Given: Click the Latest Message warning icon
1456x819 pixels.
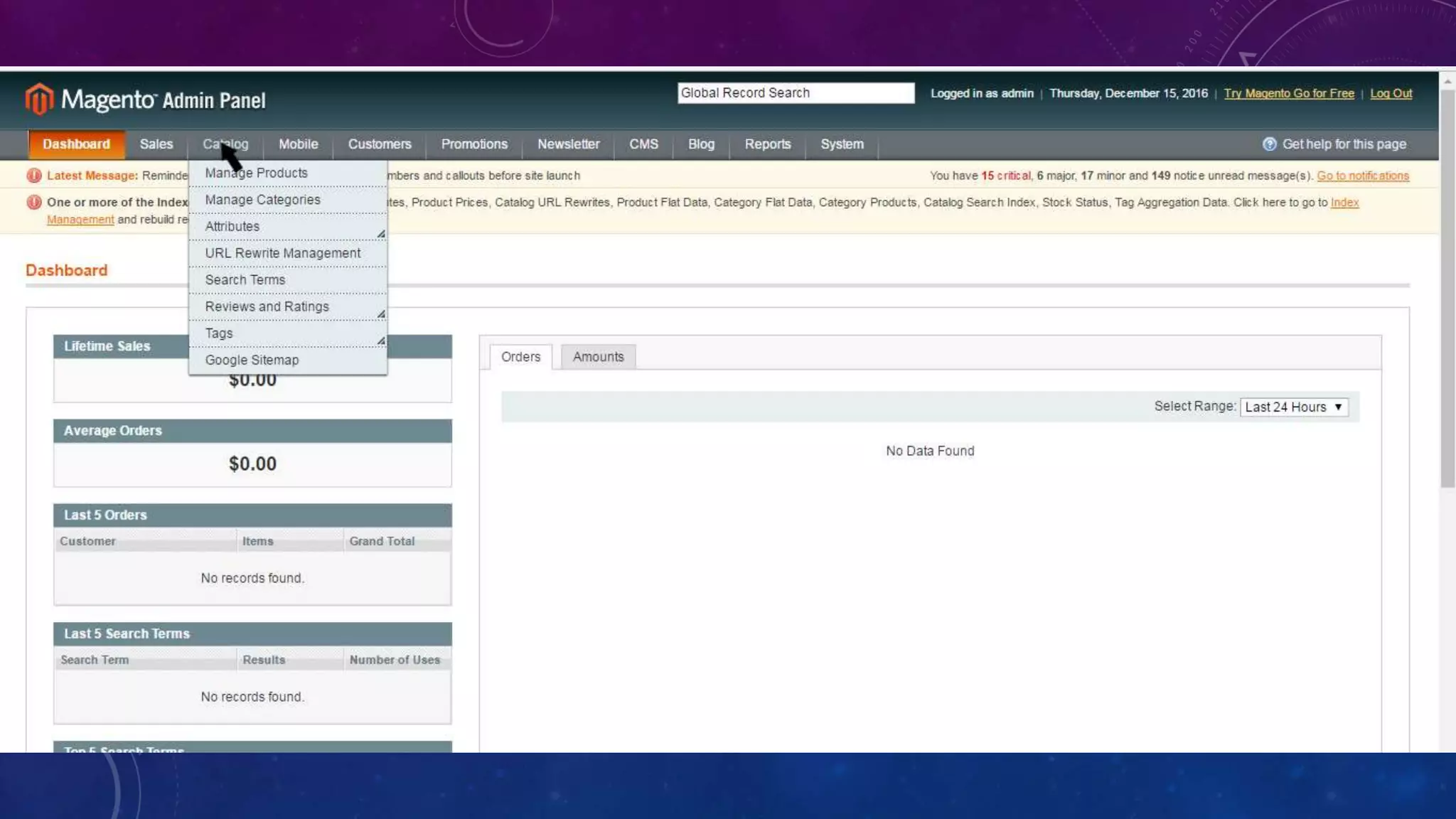Looking at the screenshot, I should pyautogui.click(x=33, y=176).
